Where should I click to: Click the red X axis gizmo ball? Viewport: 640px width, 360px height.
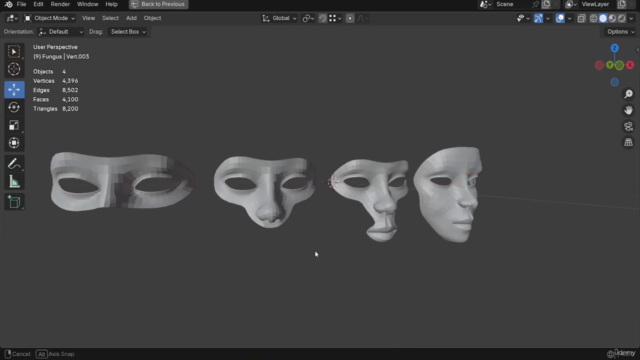pyautogui.click(x=630, y=65)
